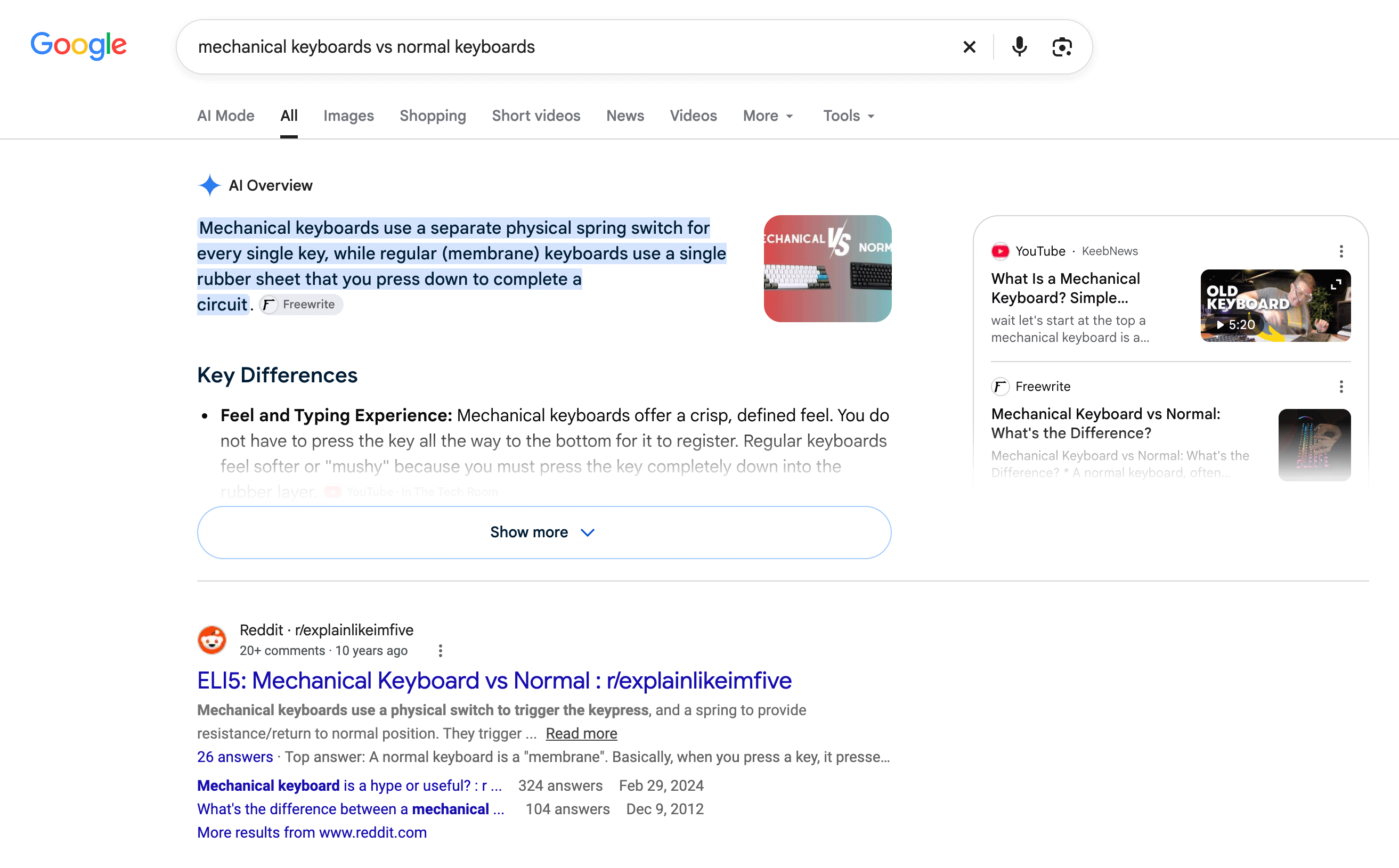Open the Shopping tab
This screenshot has width=1399, height=868.
coord(433,116)
